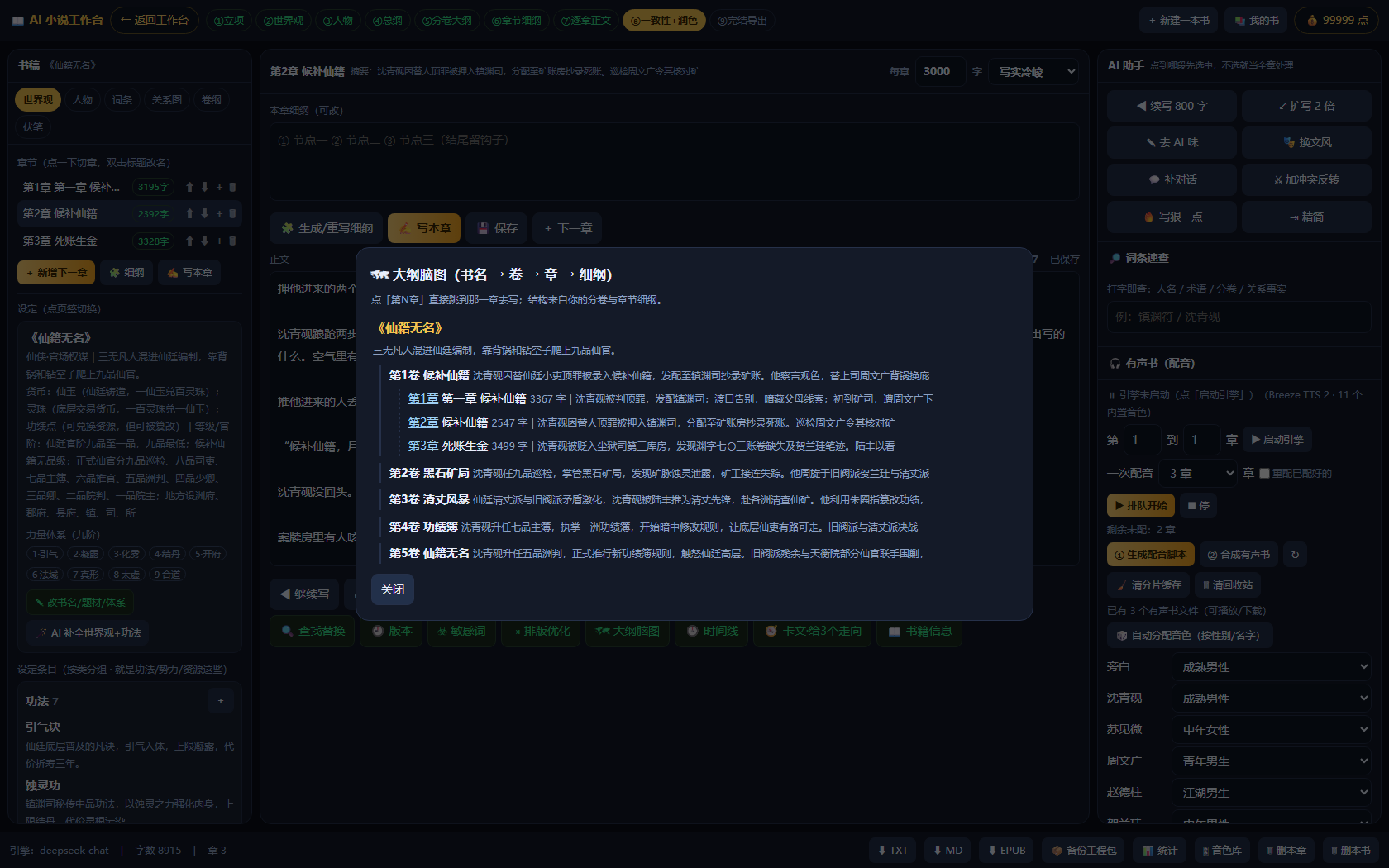Screen dimensions: 1389x868
Task: Add new 功法 entry plus icon
Action: (220, 701)
